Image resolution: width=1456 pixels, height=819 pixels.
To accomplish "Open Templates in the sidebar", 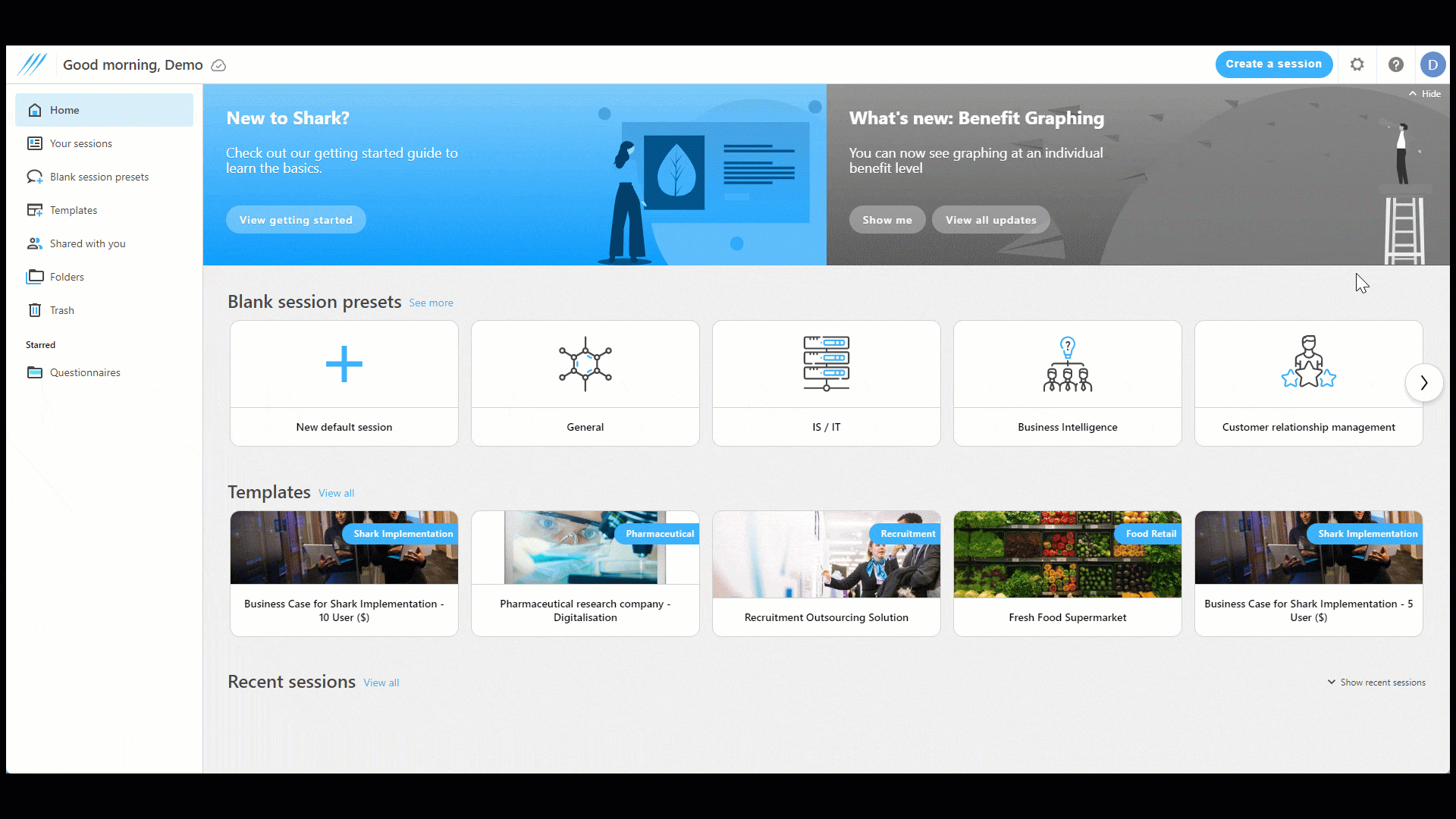I will (105, 210).
